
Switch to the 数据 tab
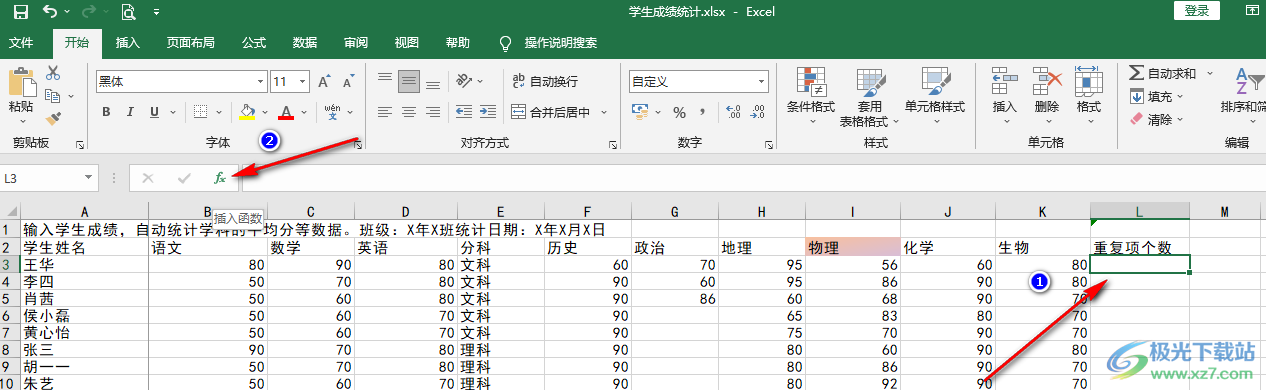pos(305,43)
